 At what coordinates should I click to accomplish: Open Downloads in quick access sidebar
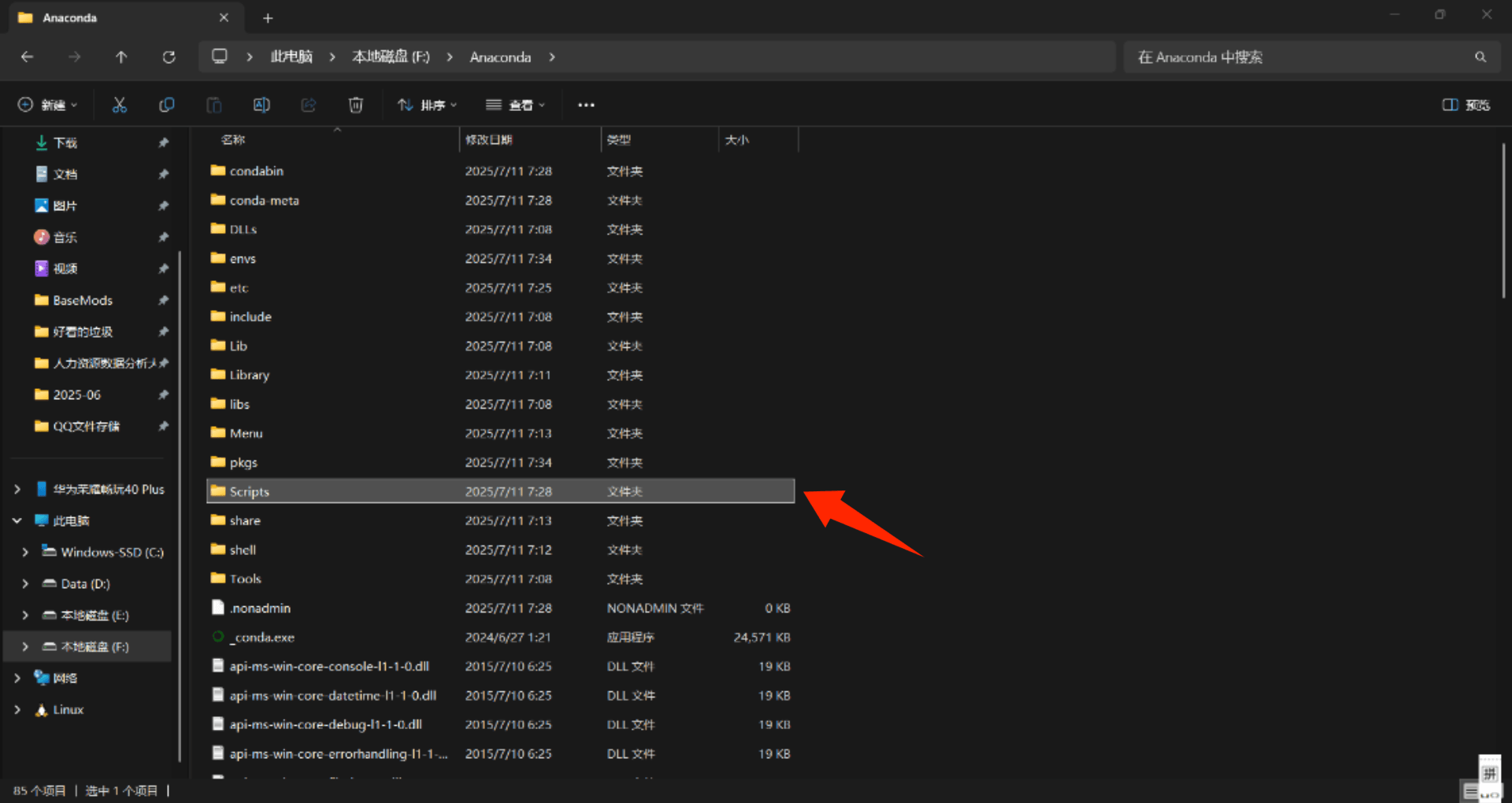click(65, 142)
